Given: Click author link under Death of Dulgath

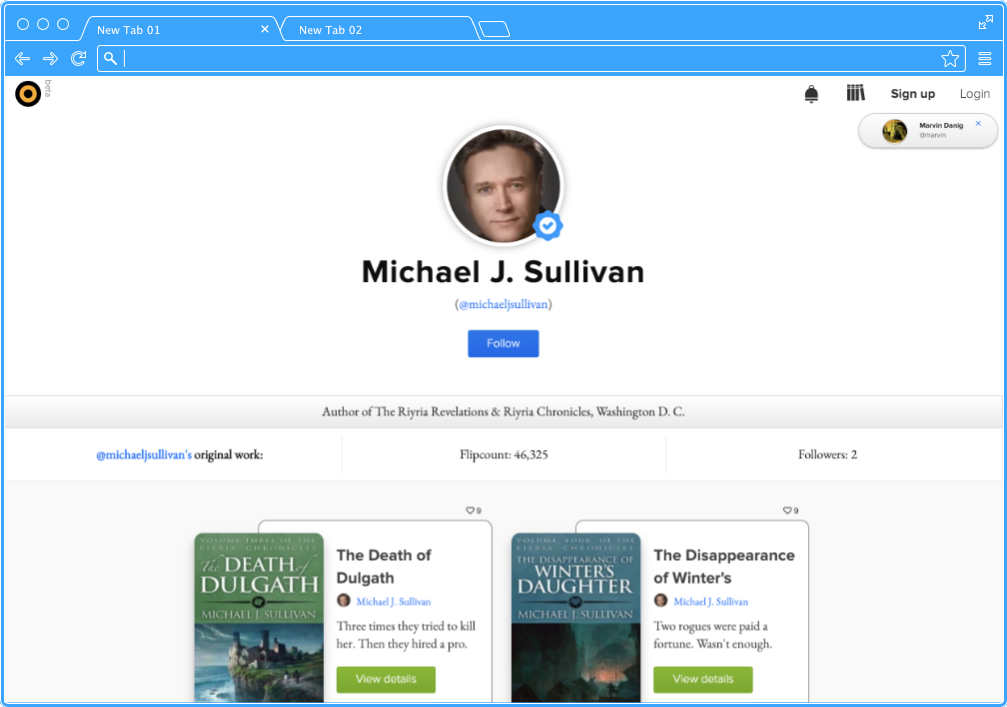Looking at the screenshot, I should pos(393,602).
